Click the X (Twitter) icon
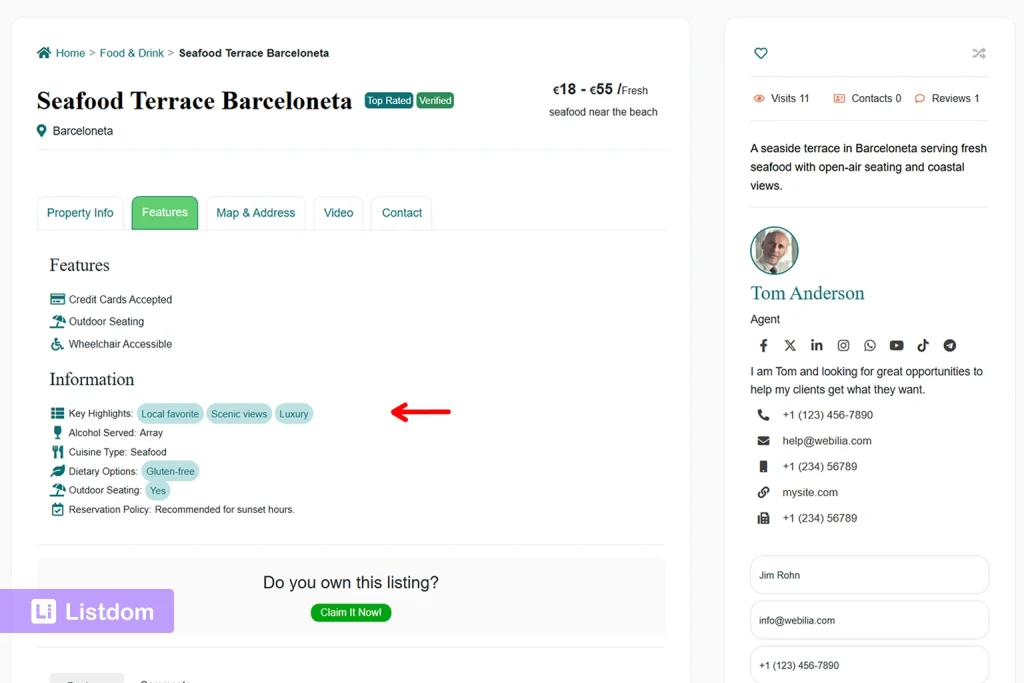Screen dimensions: 1024x683 tap(790, 345)
